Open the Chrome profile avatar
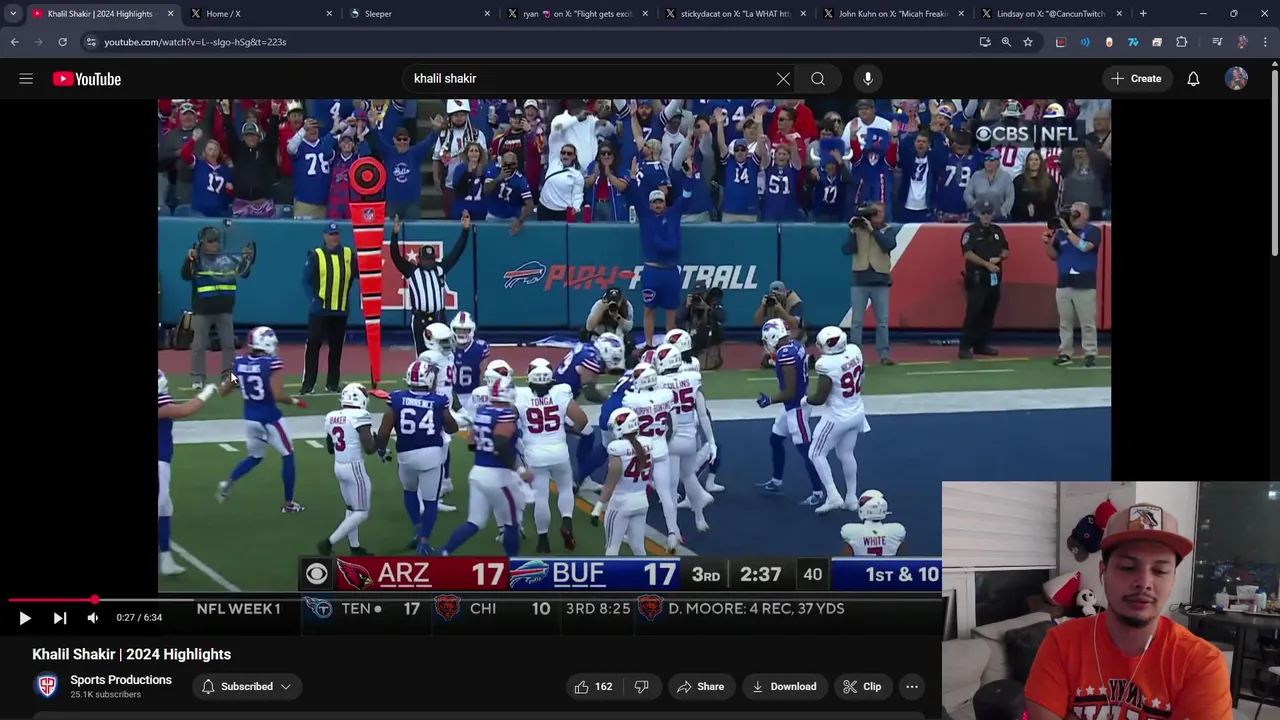The image size is (1280, 720). click(x=1242, y=42)
